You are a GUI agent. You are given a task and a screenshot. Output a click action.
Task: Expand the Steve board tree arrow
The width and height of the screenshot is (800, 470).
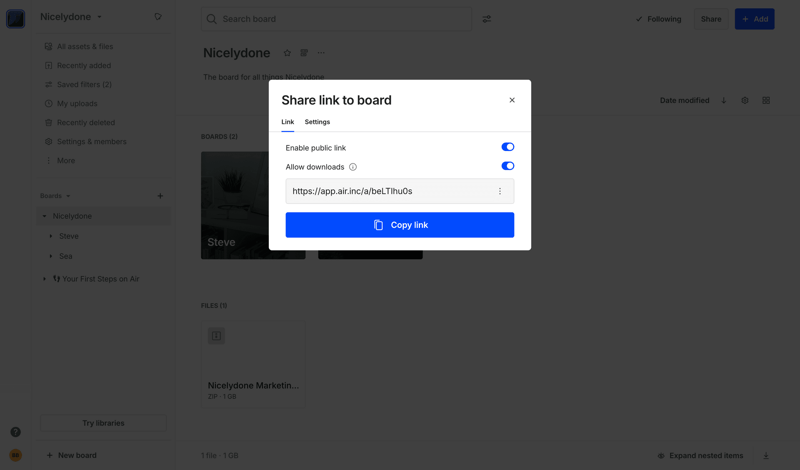[51, 236]
